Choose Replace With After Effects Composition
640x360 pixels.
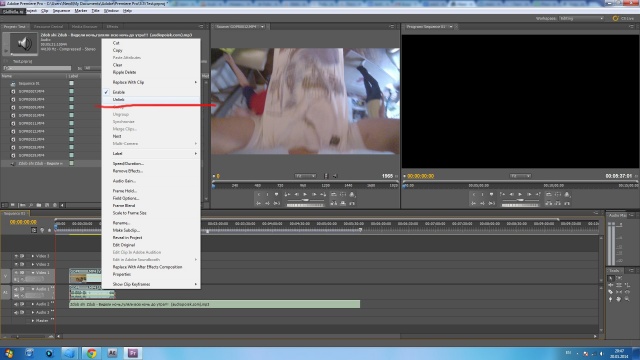click(x=151, y=267)
